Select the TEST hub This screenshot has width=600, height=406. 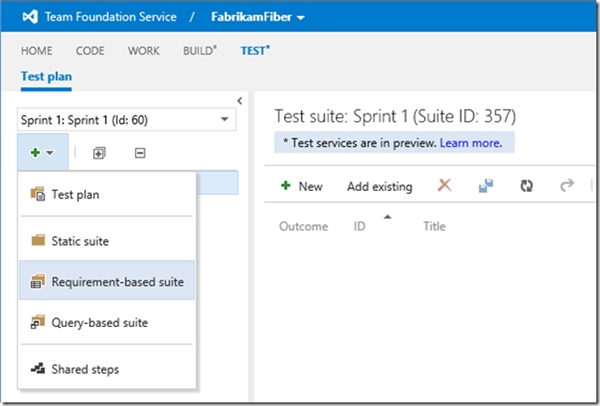[255, 51]
